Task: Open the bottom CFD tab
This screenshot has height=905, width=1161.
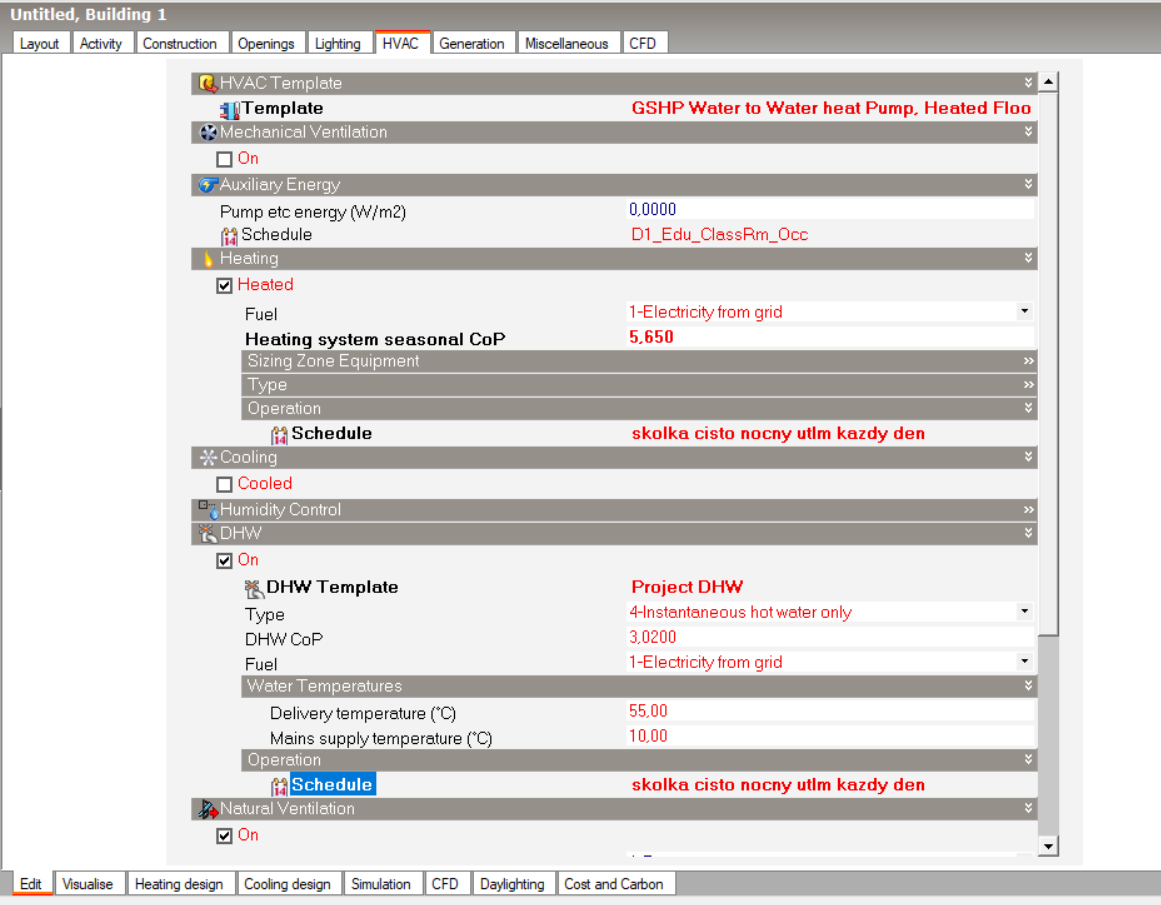Action: [x=446, y=884]
